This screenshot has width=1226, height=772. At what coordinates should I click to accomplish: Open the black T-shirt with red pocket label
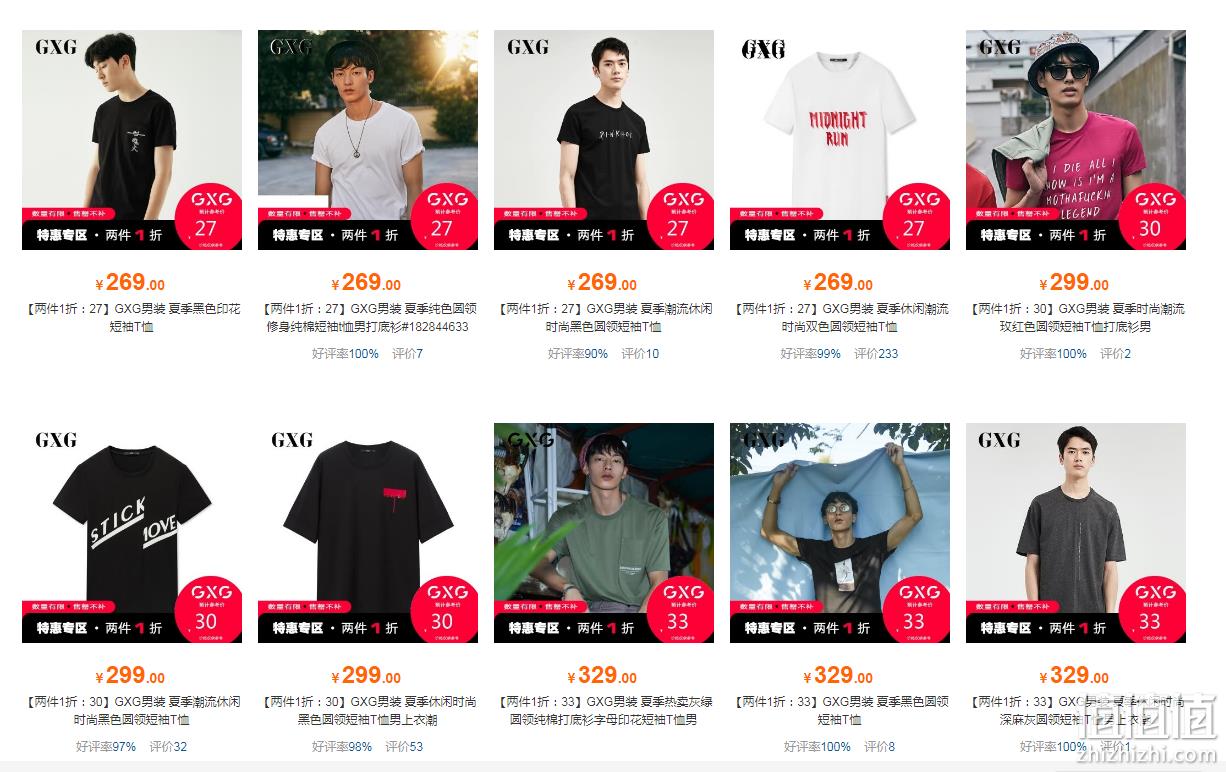(368, 533)
